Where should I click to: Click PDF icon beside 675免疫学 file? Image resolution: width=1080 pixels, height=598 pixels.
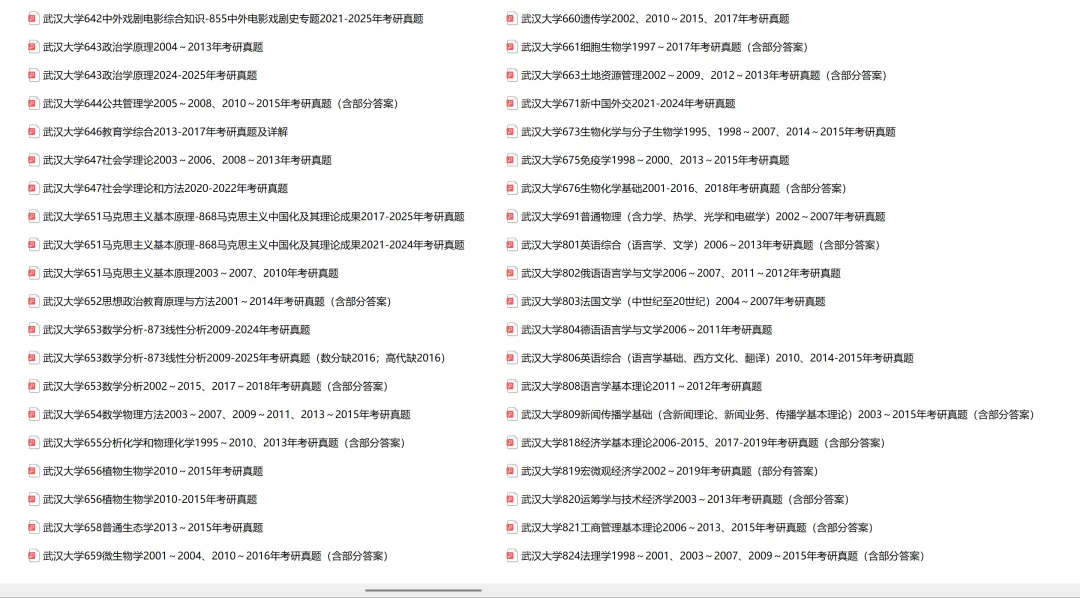tap(512, 160)
